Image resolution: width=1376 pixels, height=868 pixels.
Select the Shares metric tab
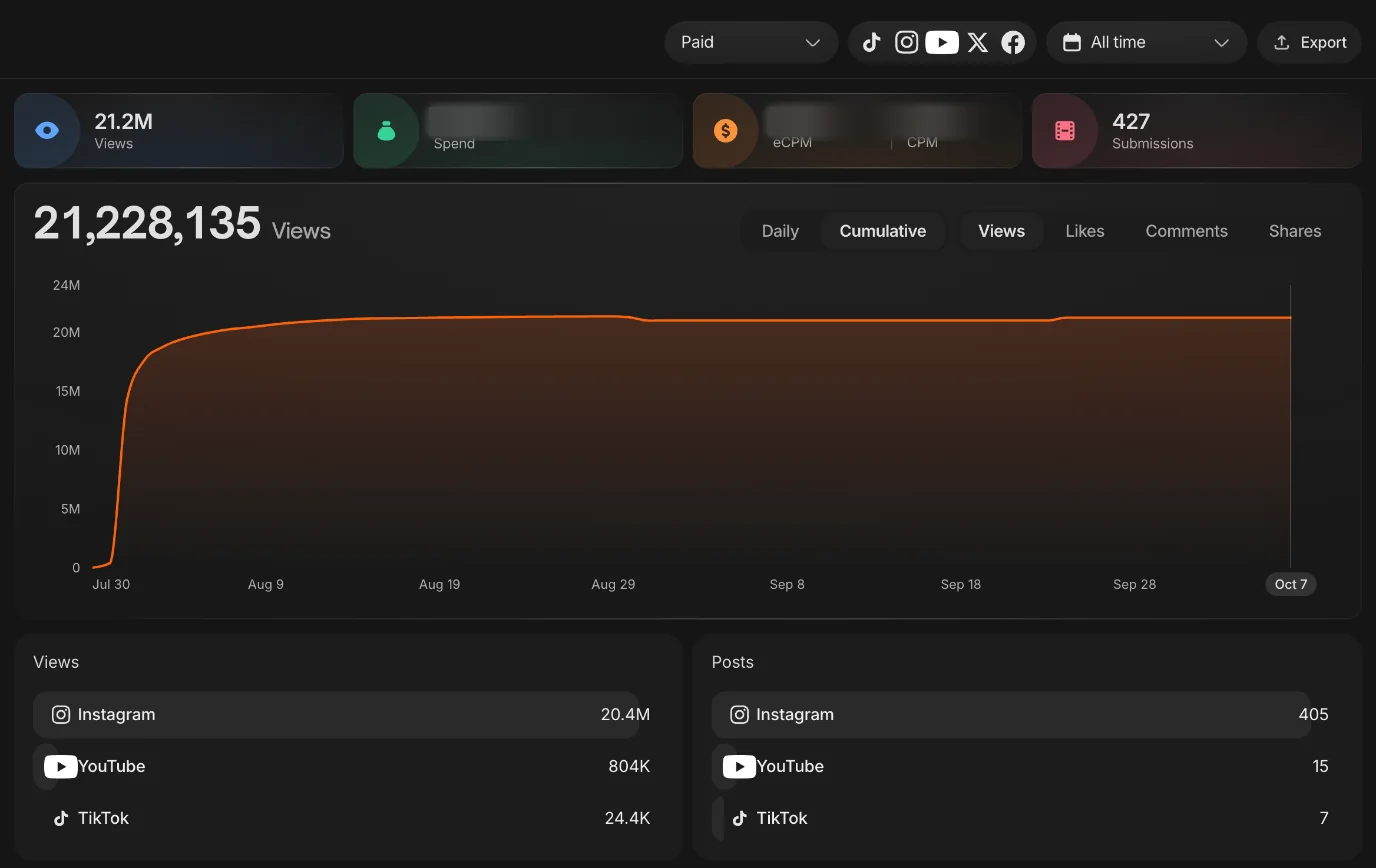pos(1295,231)
